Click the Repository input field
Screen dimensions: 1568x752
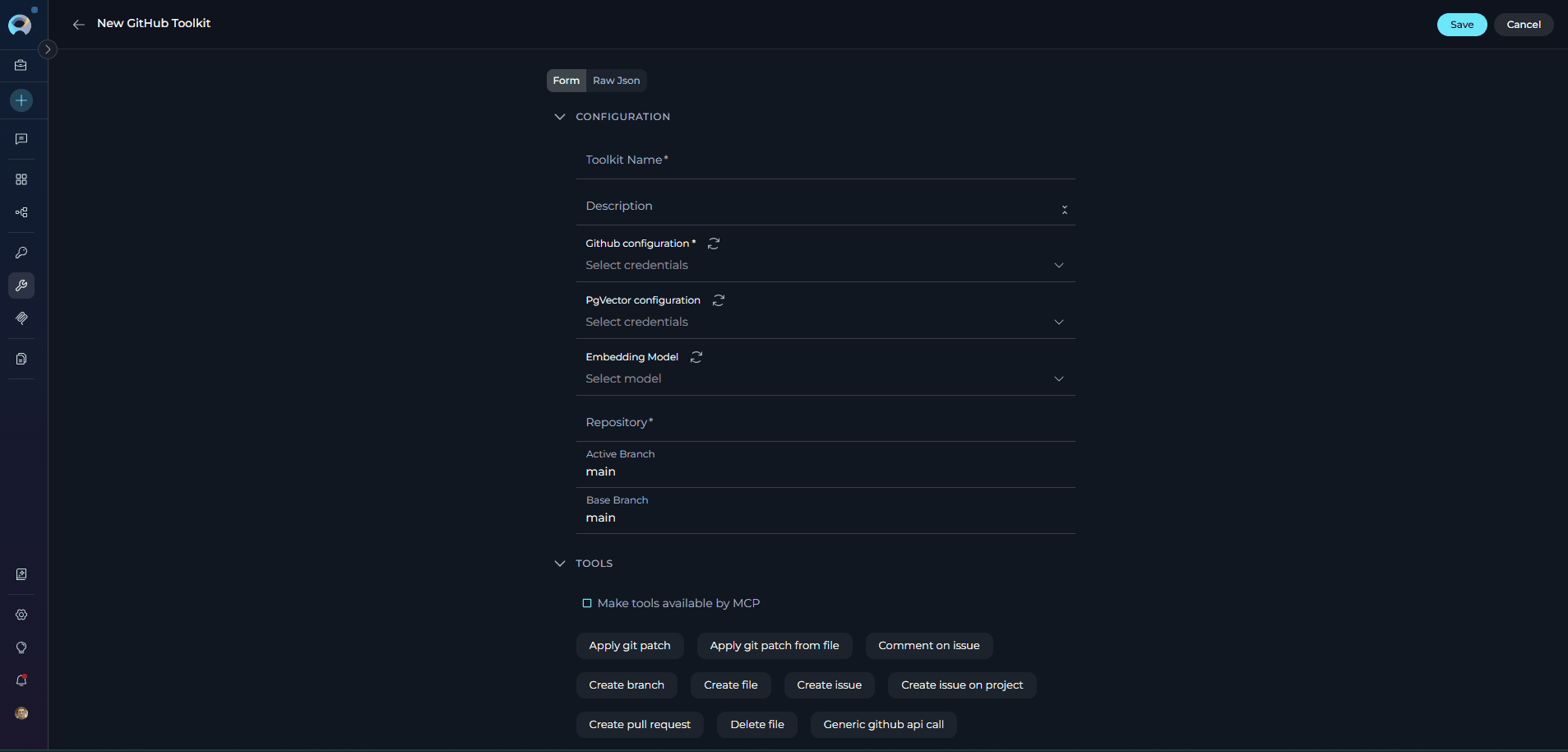pos(826,422)
